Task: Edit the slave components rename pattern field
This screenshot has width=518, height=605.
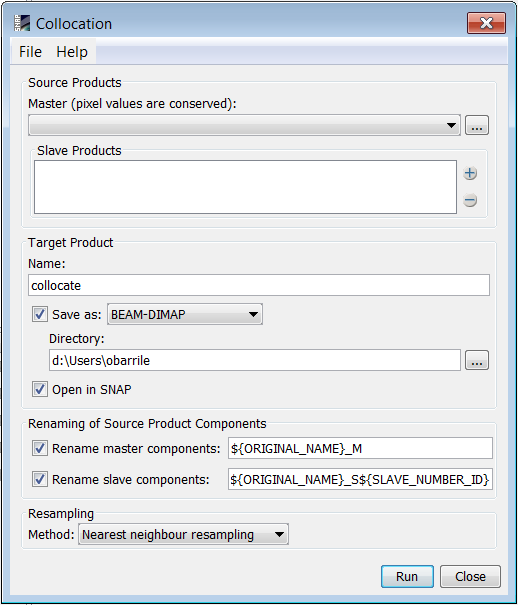Action: click(360, 479)
